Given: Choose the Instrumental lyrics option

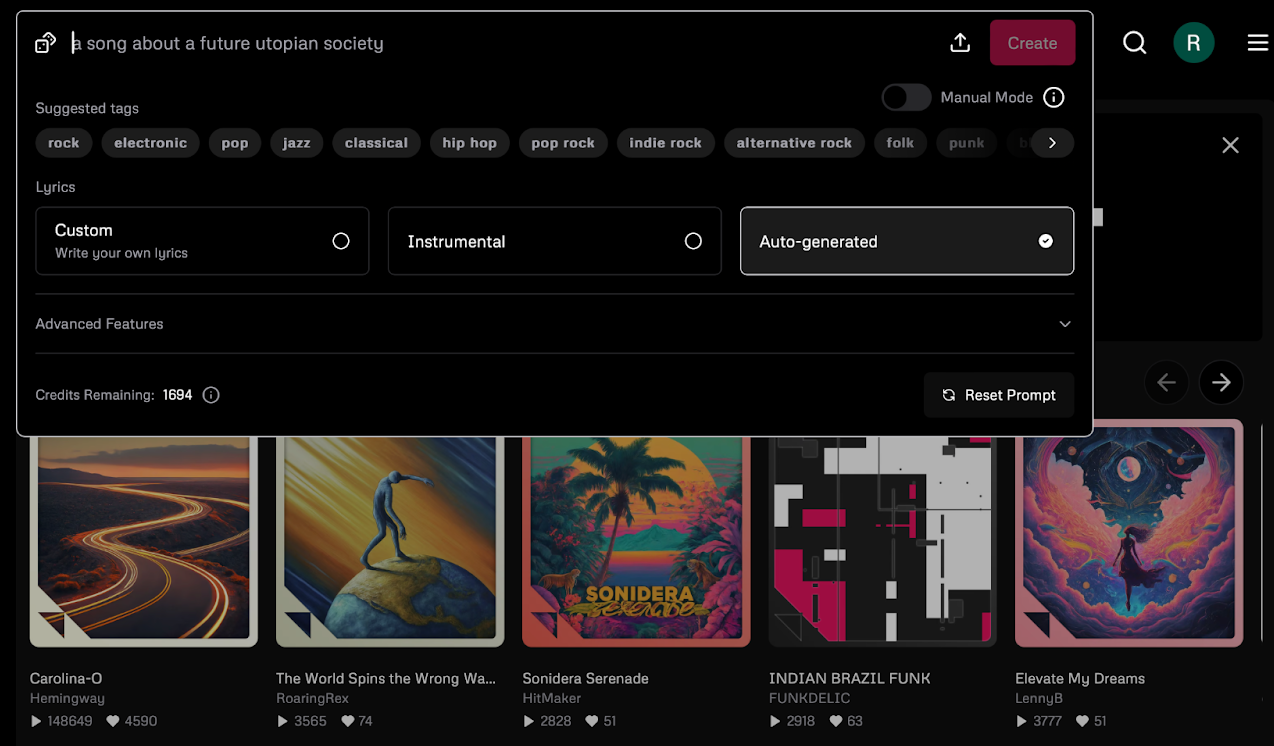Looking at the screenshot, I should tap(554, 241).
